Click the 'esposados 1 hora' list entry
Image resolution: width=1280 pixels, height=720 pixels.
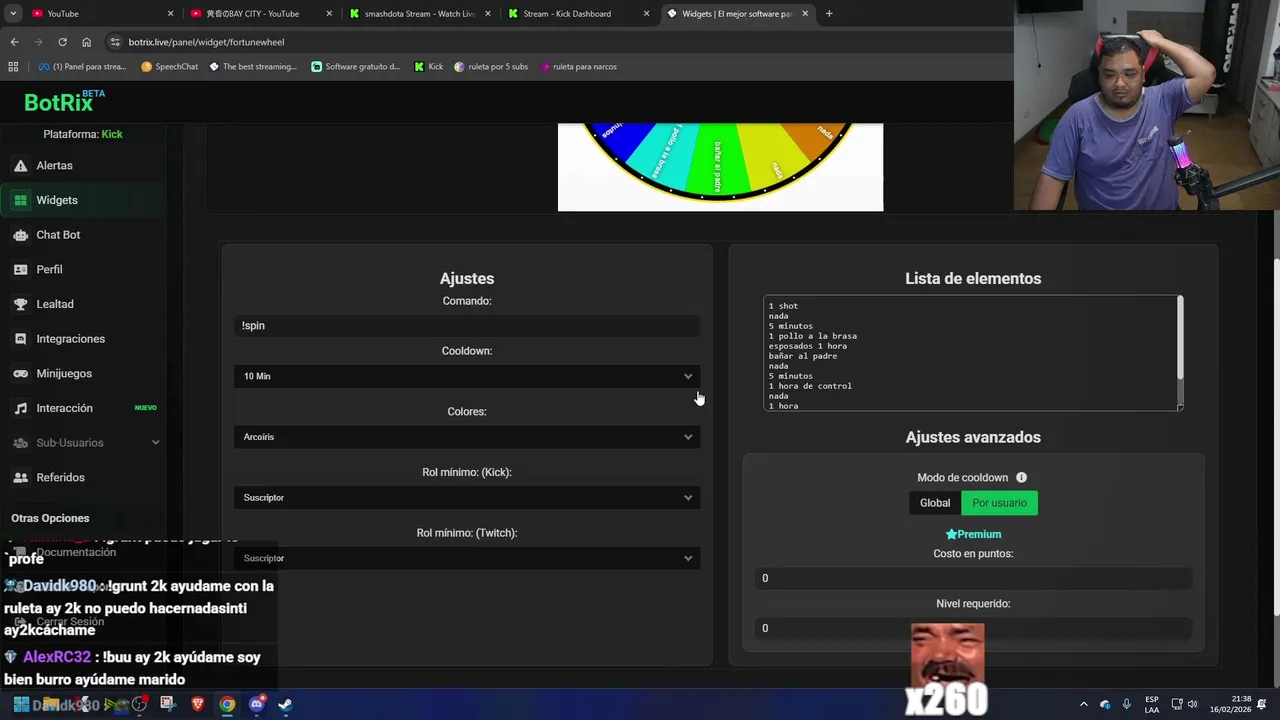coord(807,346)
